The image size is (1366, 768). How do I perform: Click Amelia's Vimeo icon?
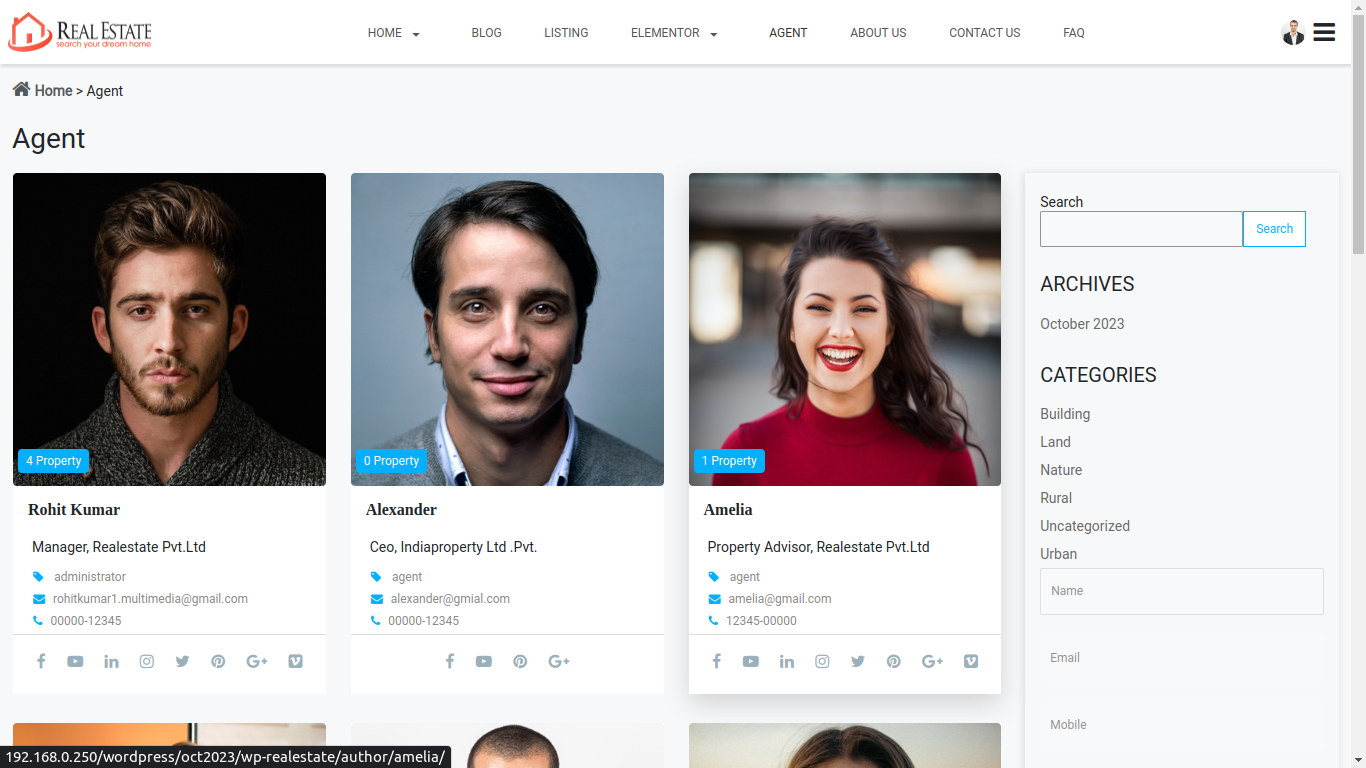click(971, 661)
